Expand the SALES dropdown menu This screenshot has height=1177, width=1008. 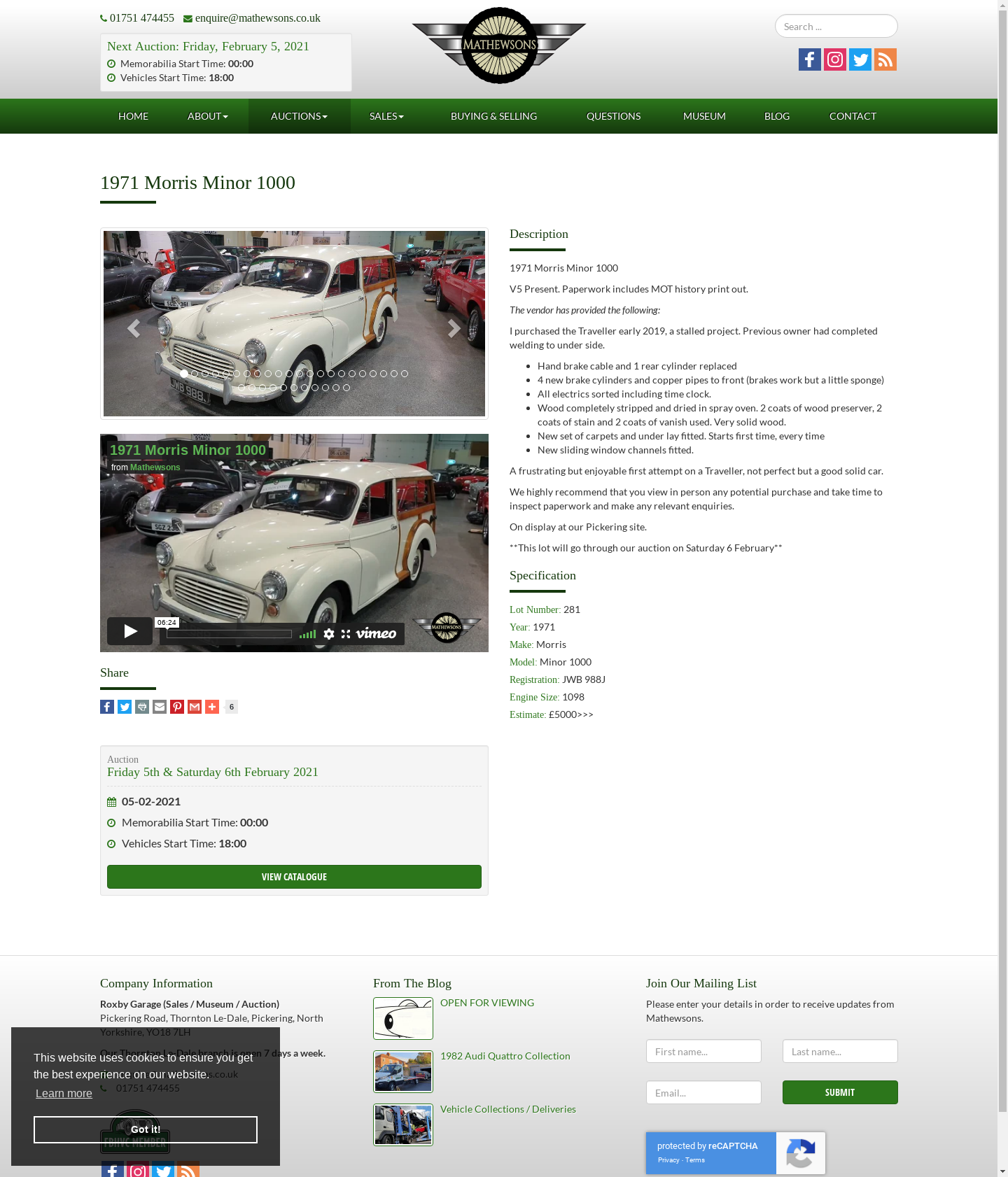click(x=386, y=116)
